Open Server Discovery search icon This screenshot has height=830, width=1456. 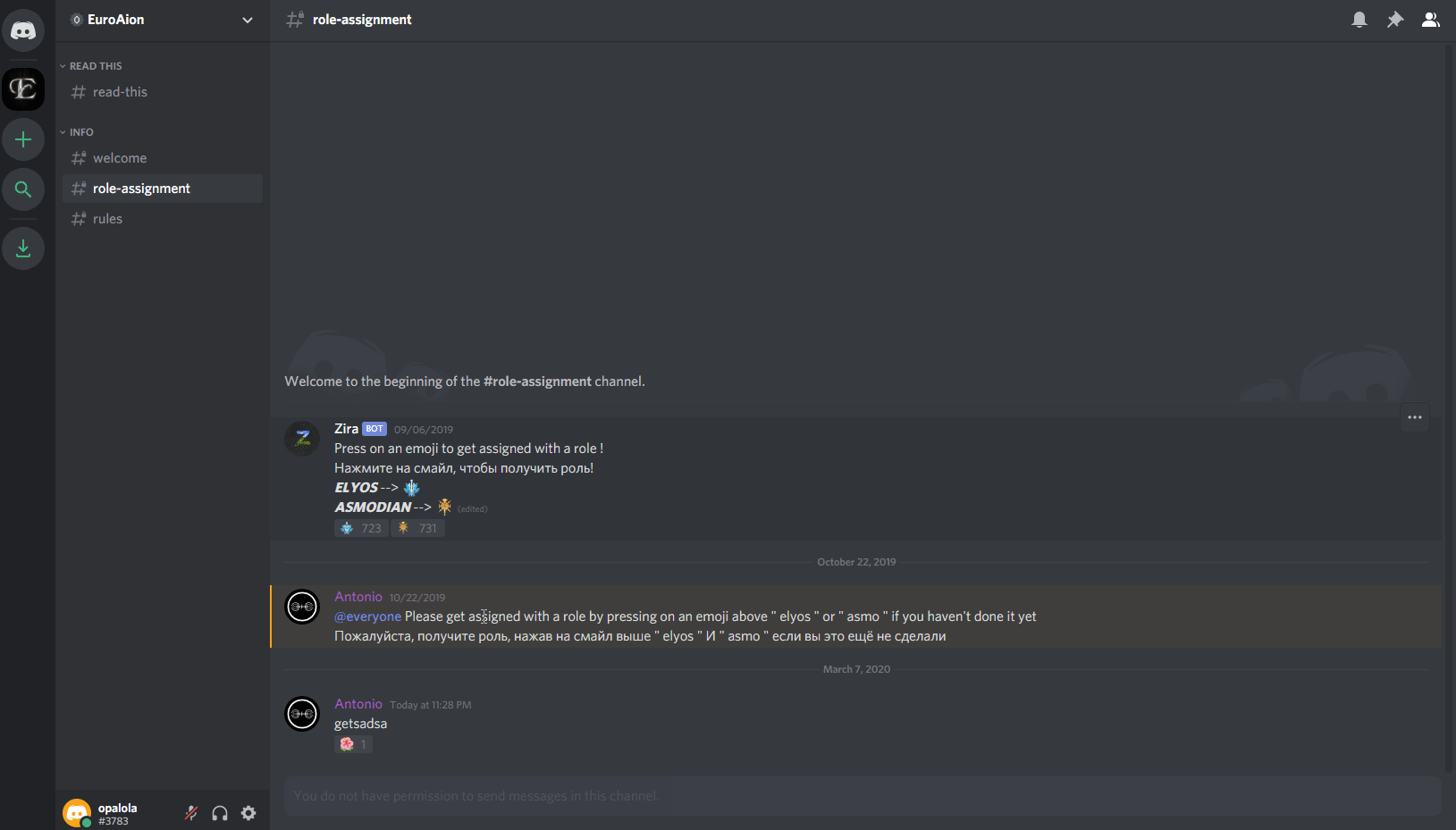23,189
